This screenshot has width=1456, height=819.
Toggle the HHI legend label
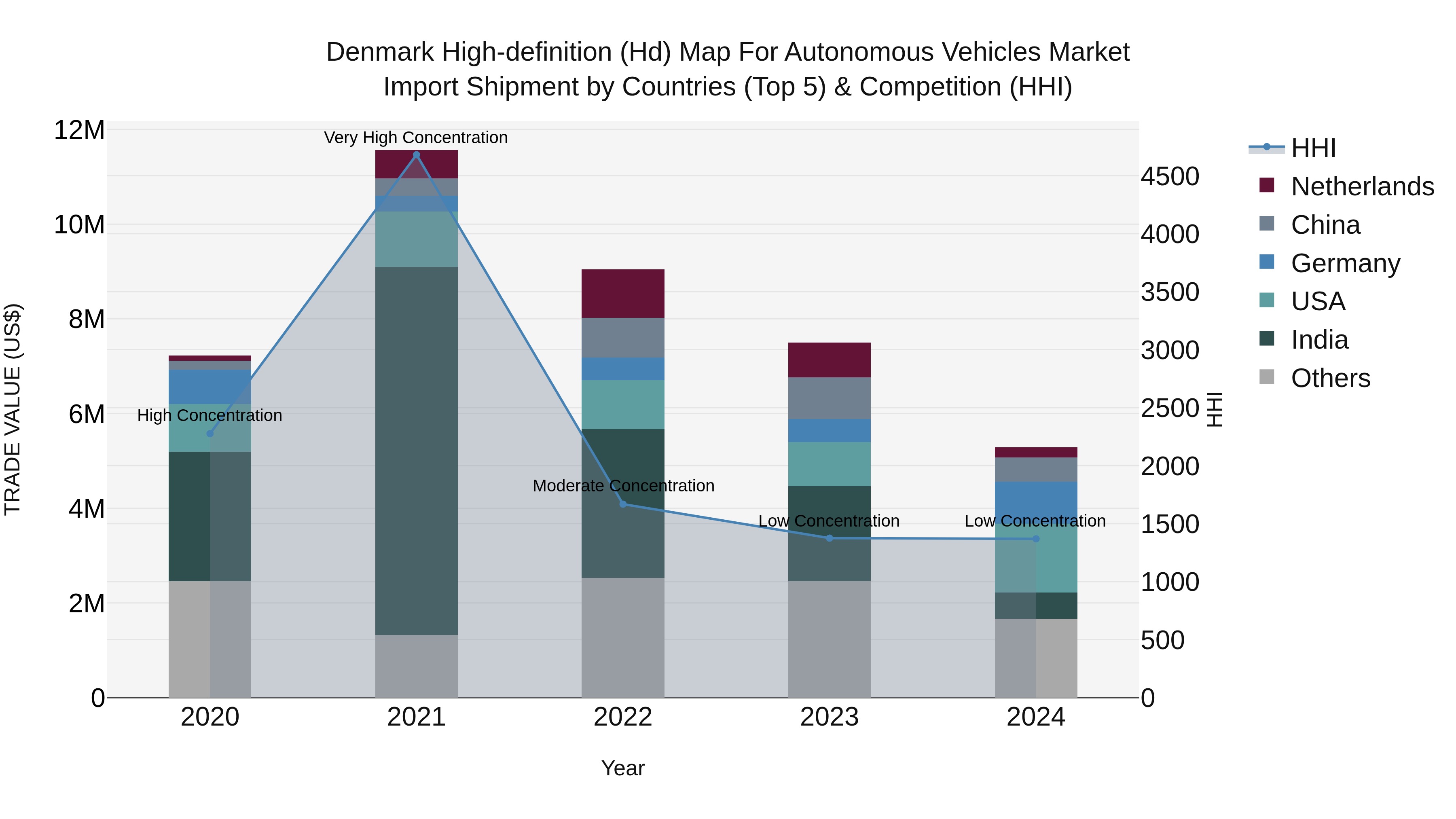click(x=1314, y=148)
